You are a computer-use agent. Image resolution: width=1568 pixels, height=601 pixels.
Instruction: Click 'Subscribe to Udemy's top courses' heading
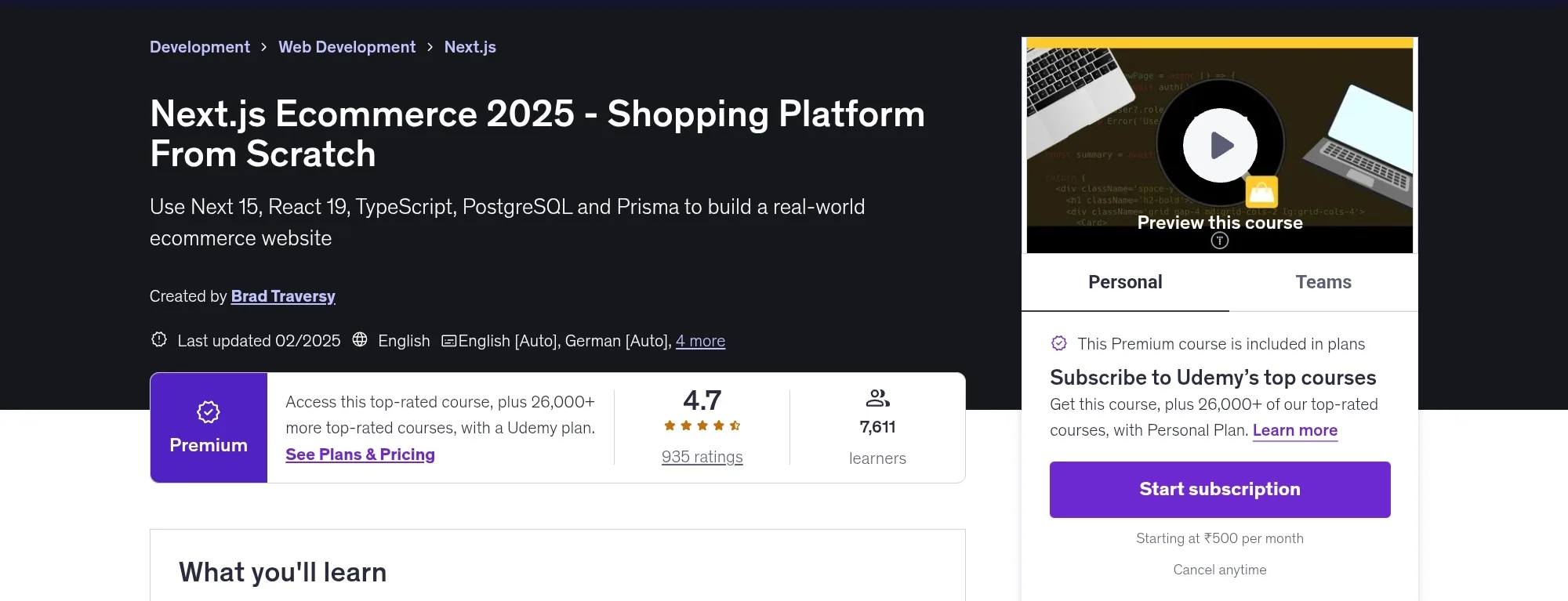coord(1213,378)
